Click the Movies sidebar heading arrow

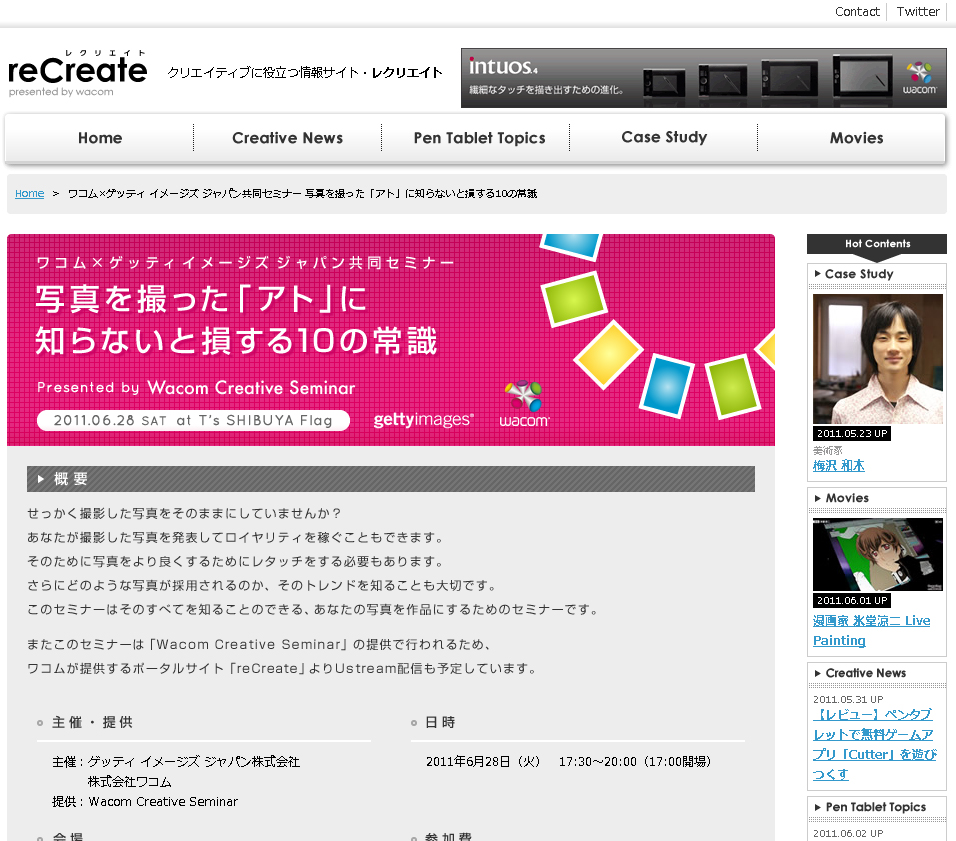(818, 498)
